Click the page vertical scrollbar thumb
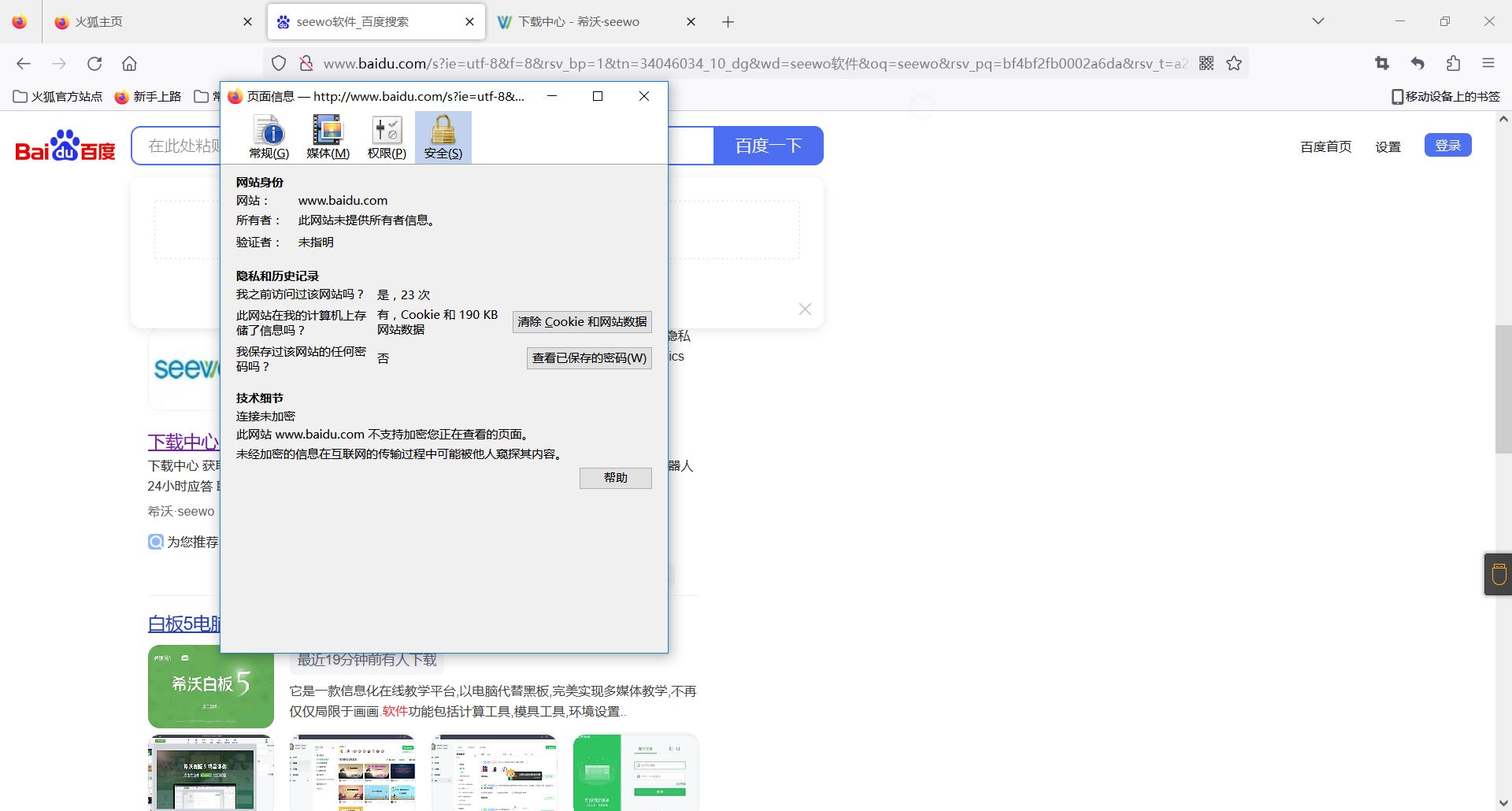 (x=1503, y=389)
